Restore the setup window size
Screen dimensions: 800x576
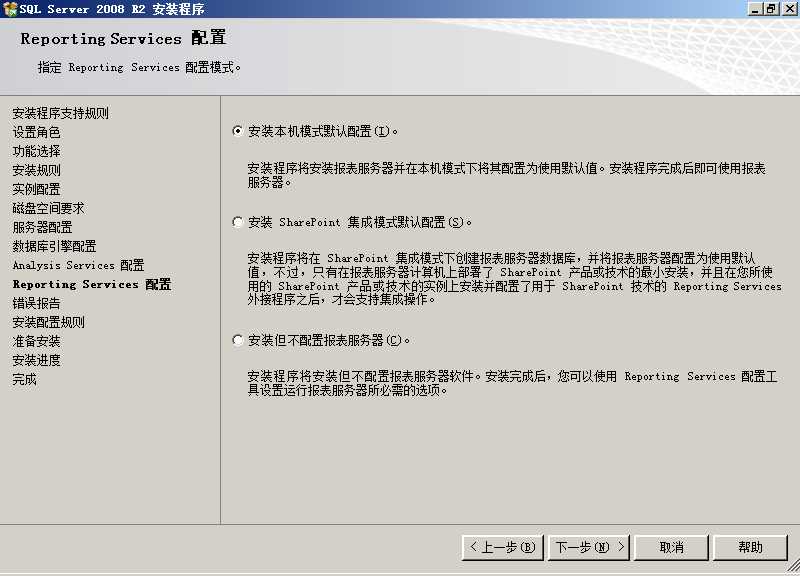771,9
